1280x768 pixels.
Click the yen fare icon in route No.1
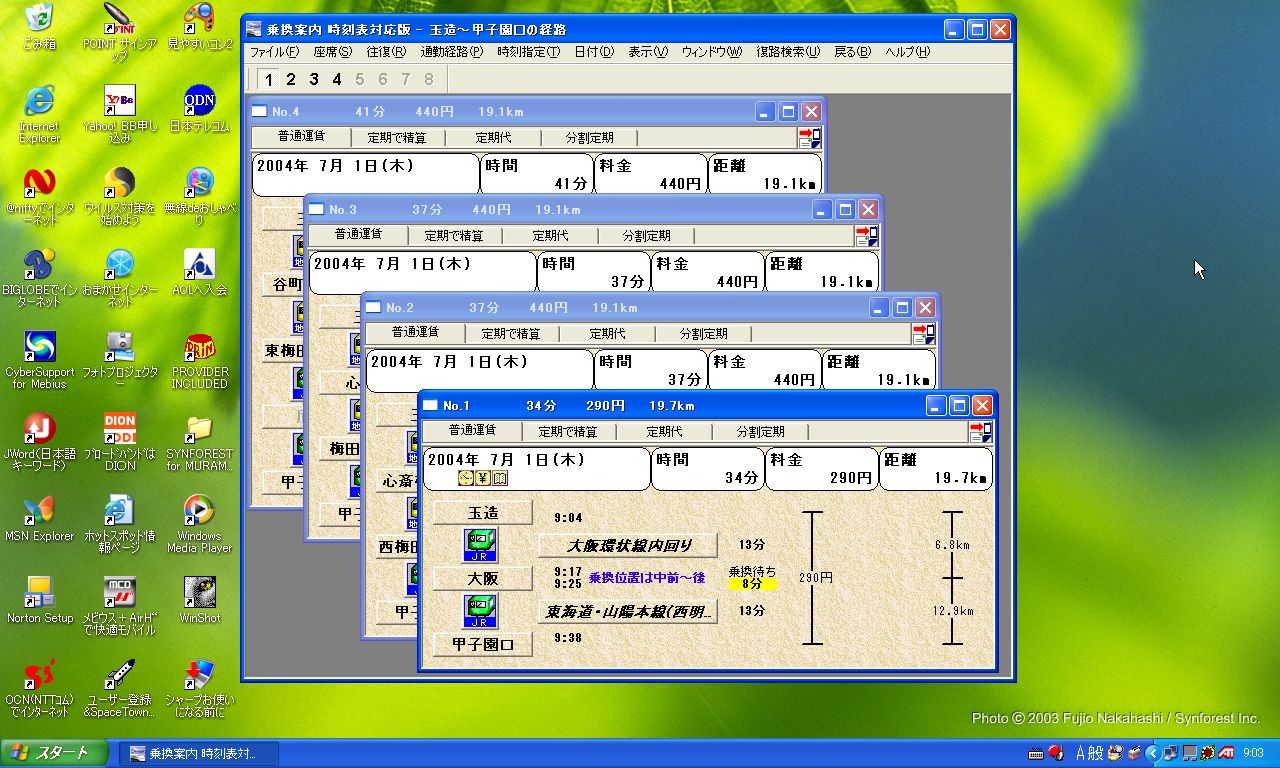482,479
